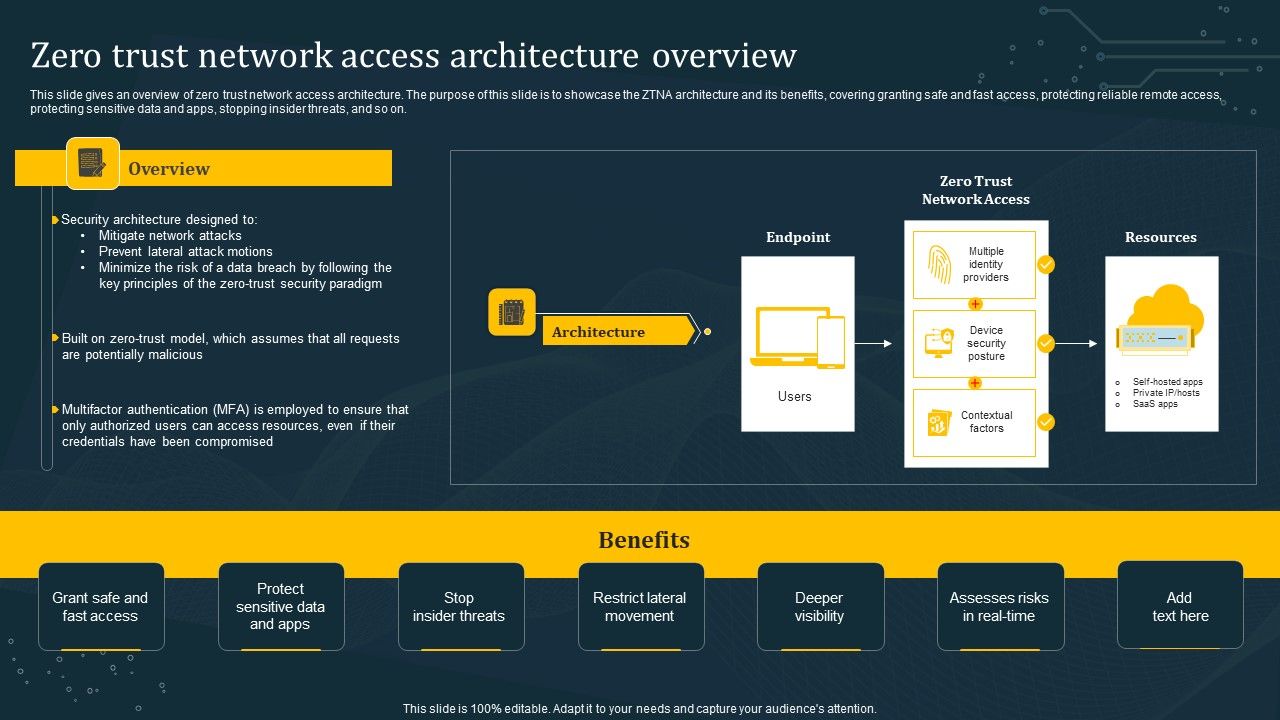Click the Prevent lateral attack motions bullet

(x=185, y=252)
